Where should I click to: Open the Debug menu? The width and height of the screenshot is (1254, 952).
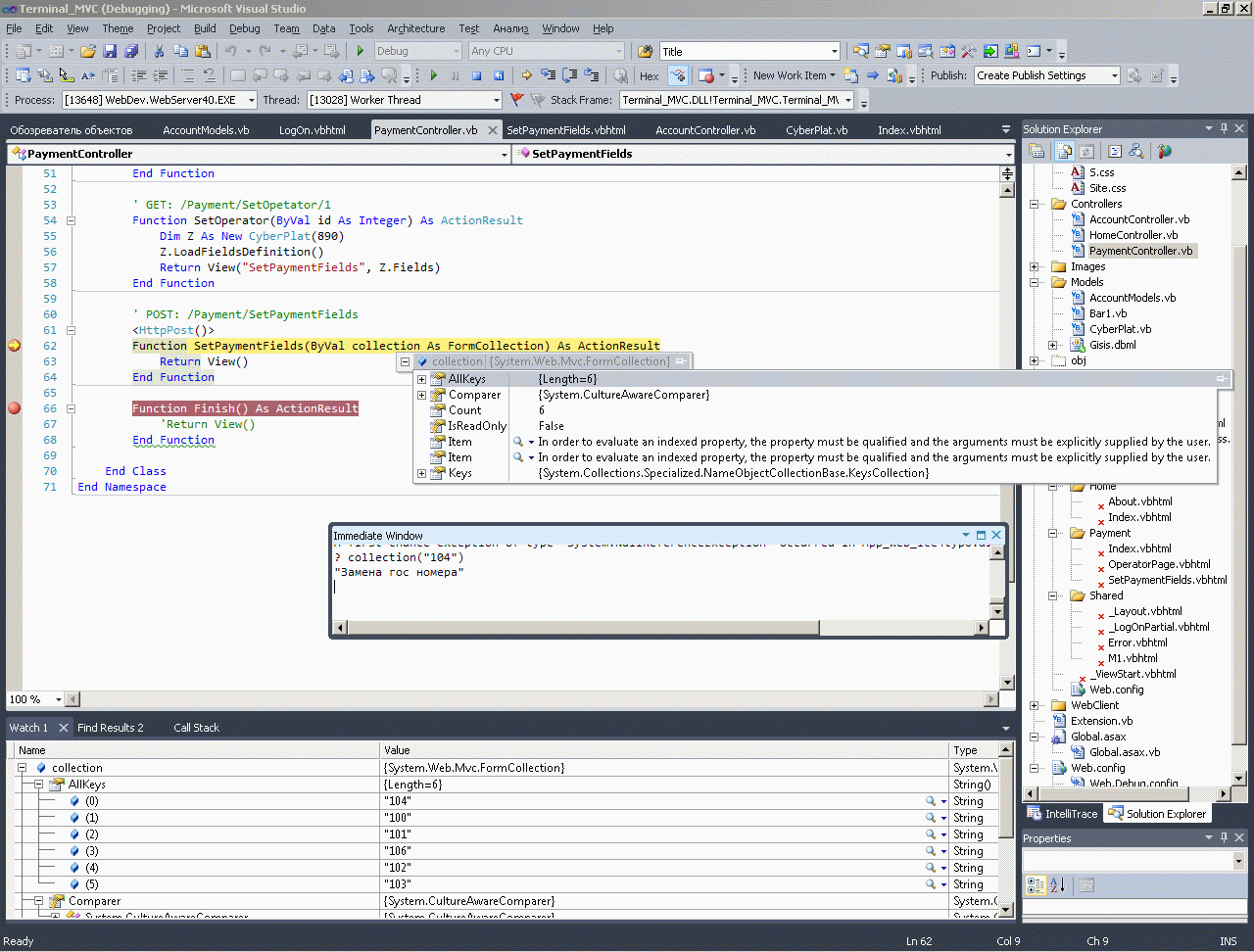click(244, 28)
